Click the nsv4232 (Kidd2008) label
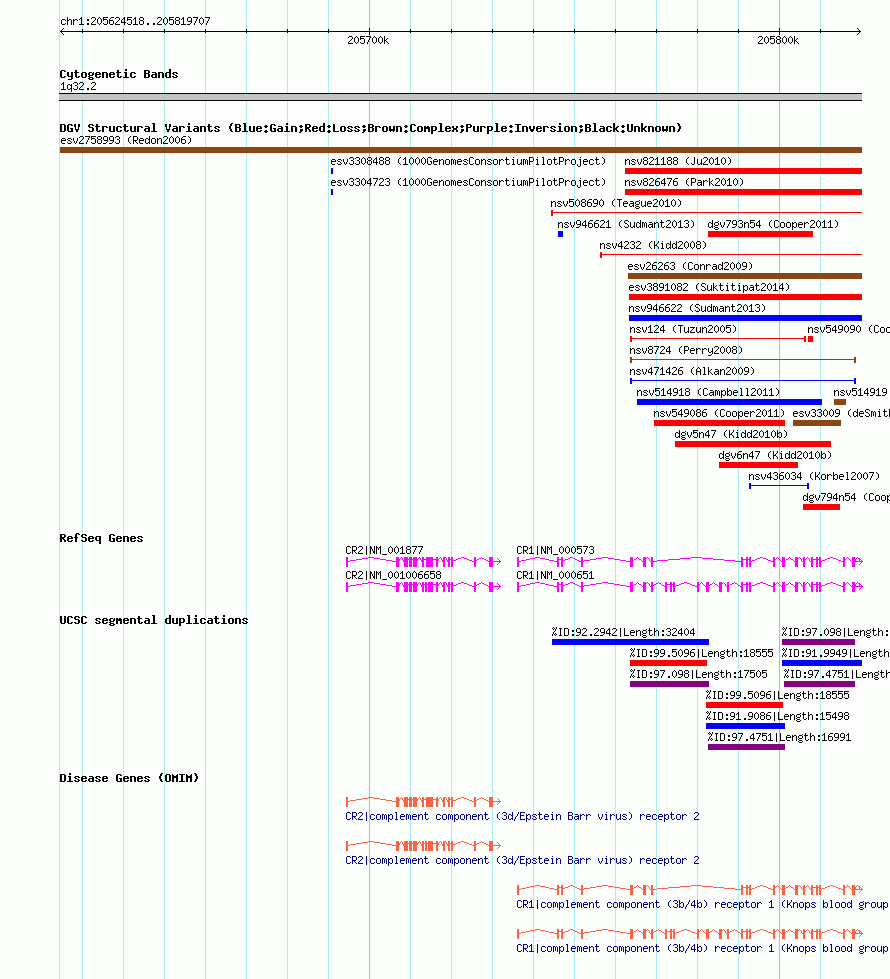 (653, 245)
